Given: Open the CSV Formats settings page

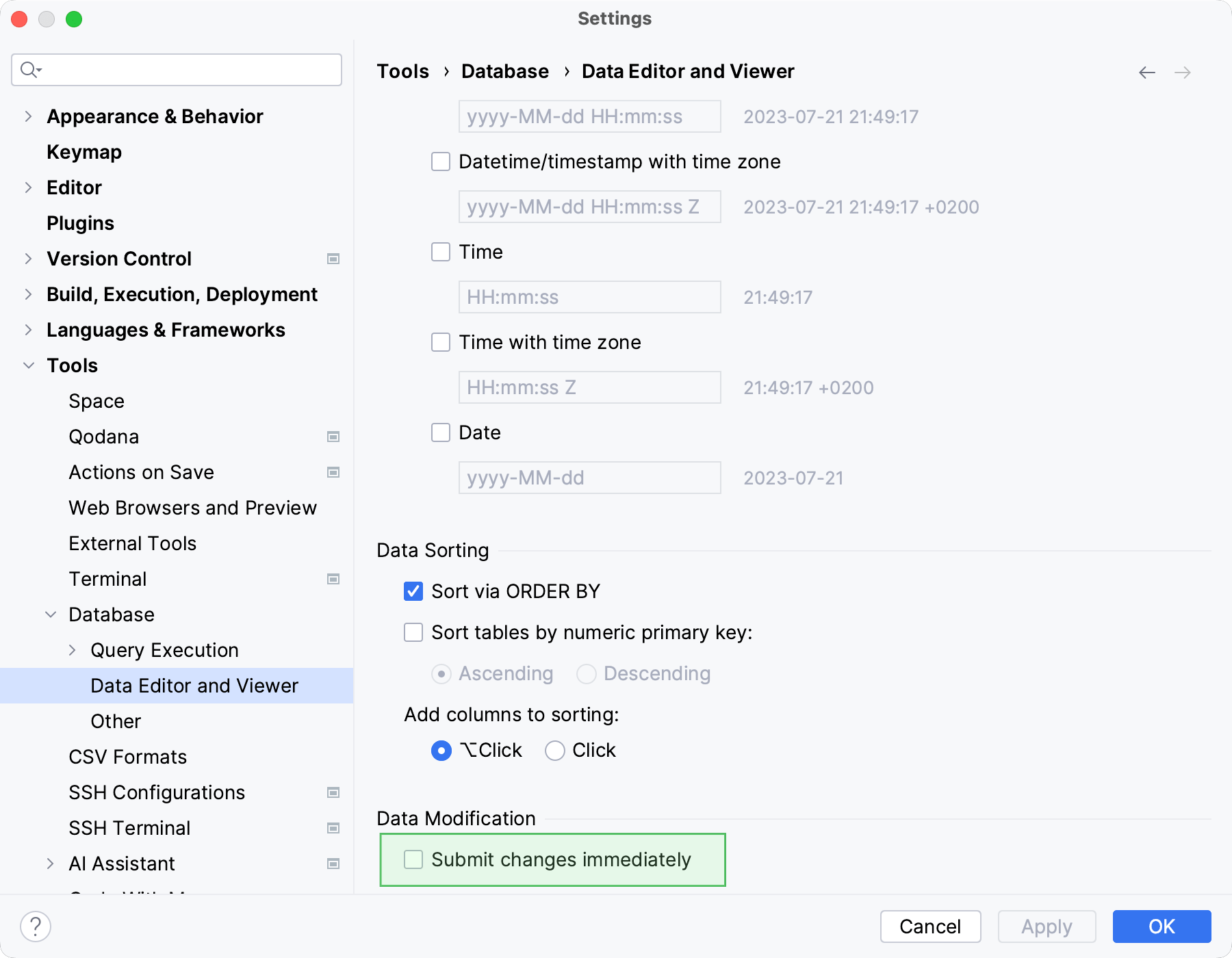Looking at the screenshot, I should coord(128,757).
